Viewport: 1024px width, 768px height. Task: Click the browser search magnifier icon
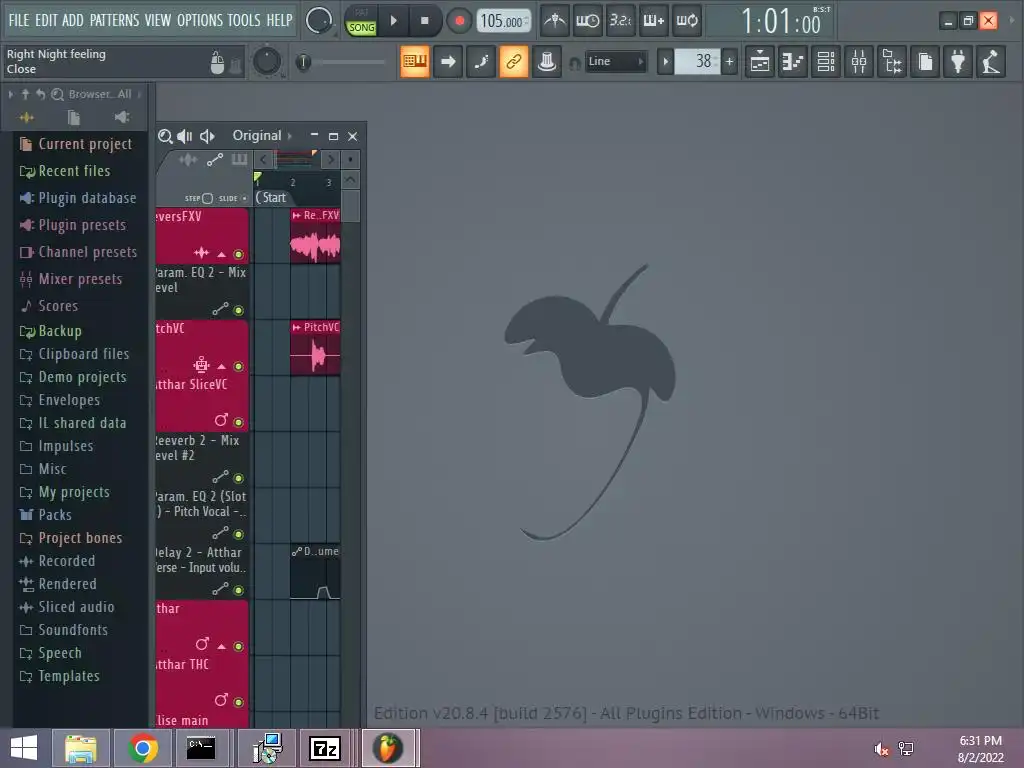pyautogui.click(x=57, y=95)
